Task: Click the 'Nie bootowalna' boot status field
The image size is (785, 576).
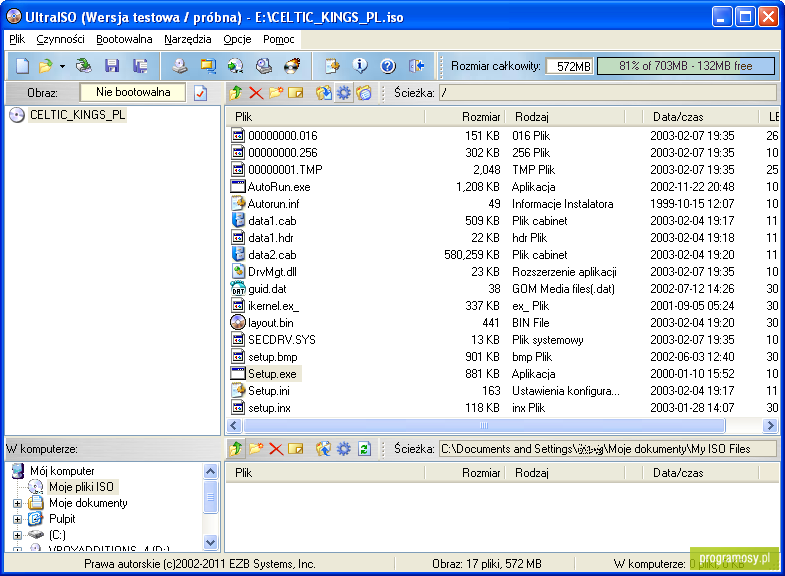Action: 133,93
